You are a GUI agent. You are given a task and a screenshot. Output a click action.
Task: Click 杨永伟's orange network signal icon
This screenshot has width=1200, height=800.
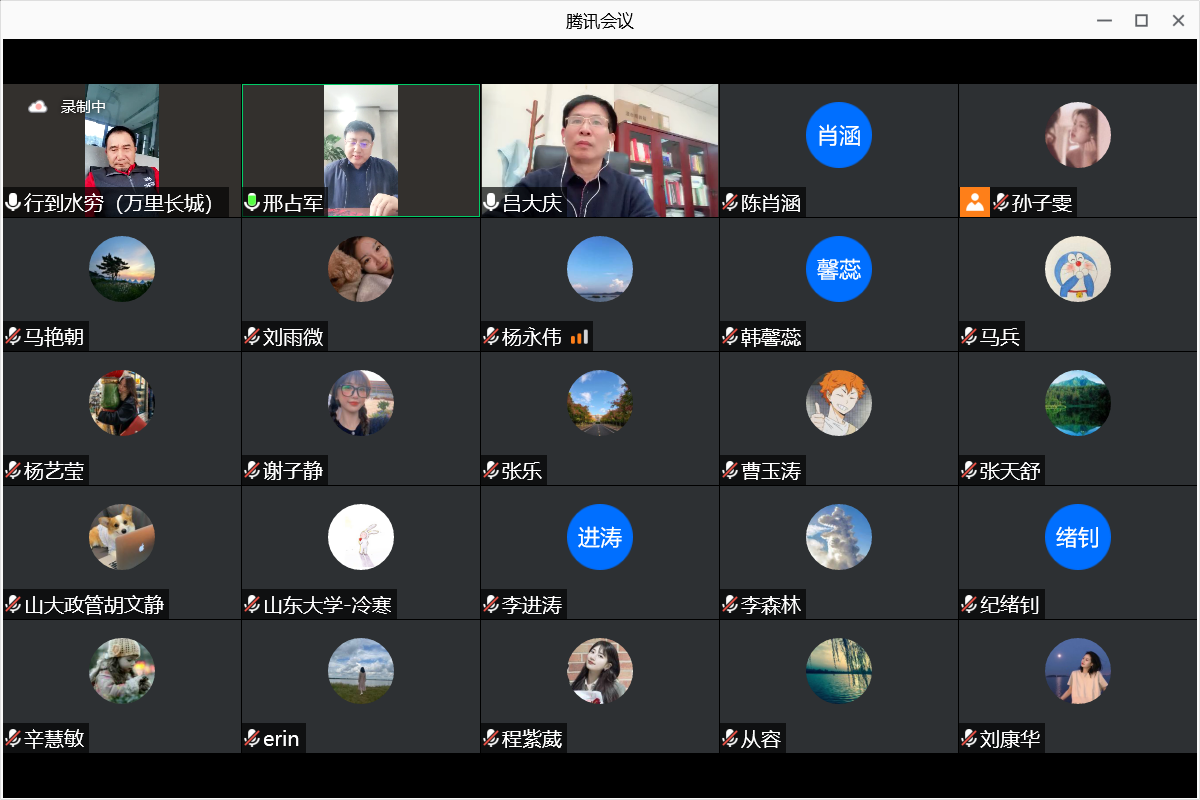pyautogui.click(x=579, y=337)
